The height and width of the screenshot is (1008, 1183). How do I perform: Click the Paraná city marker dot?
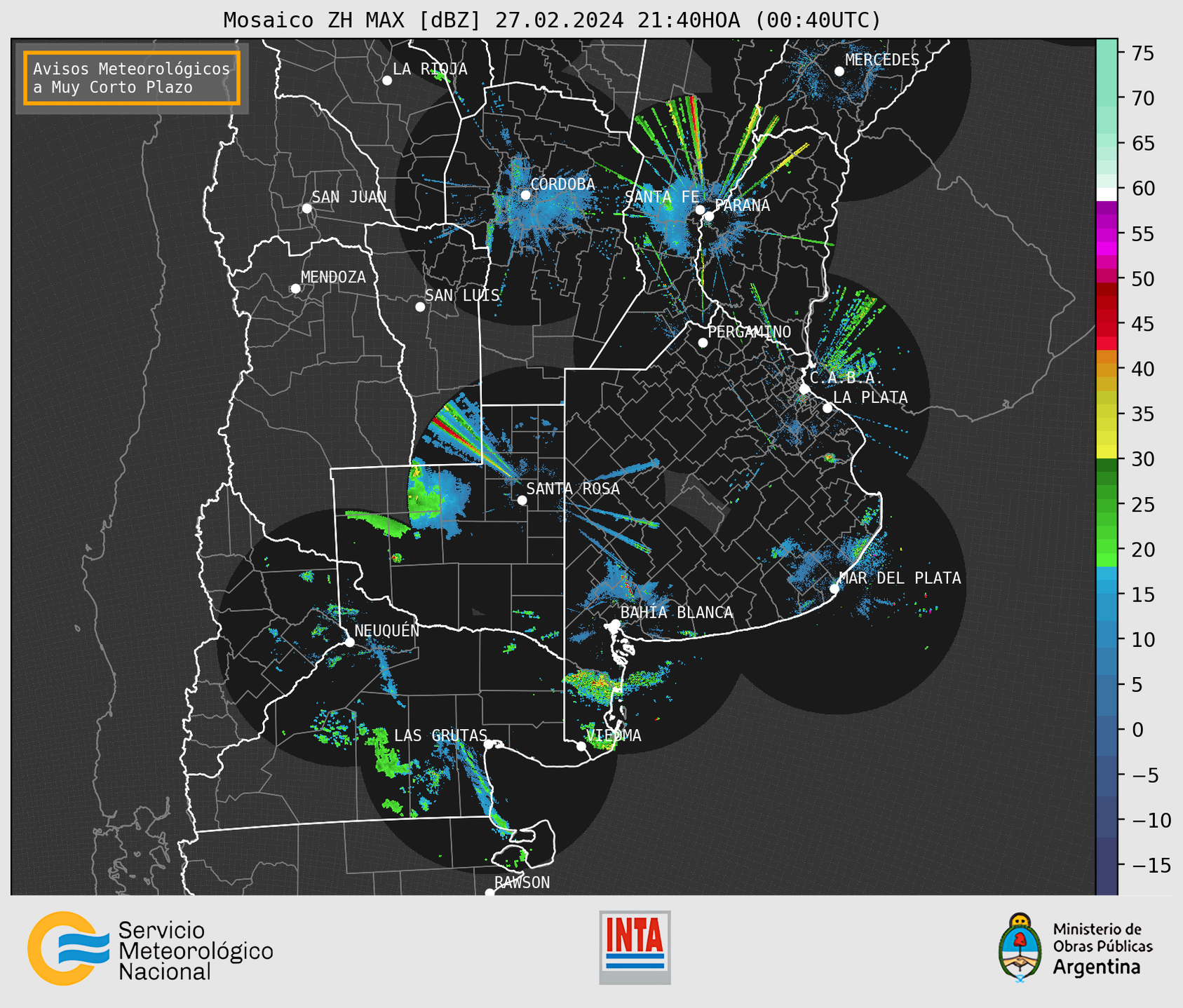(709, 216)
